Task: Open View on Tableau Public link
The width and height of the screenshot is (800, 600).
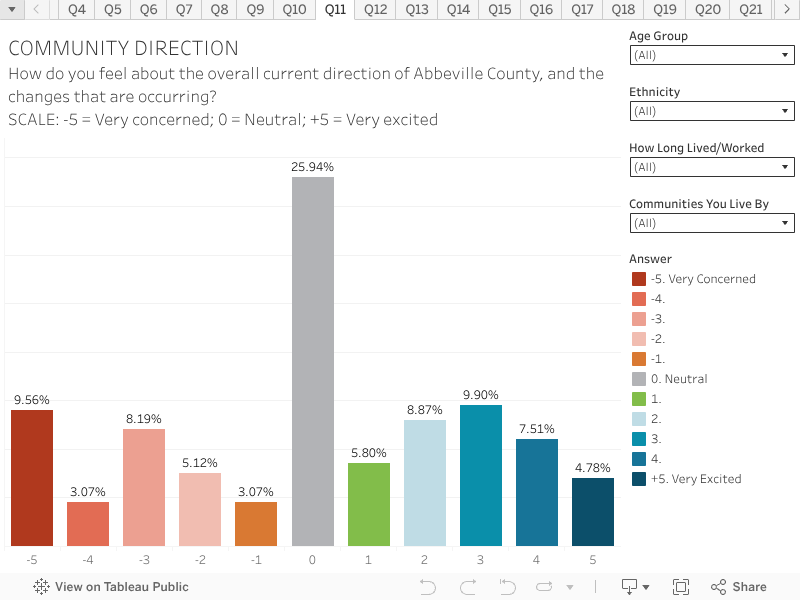Action: (x=111, y=587)
